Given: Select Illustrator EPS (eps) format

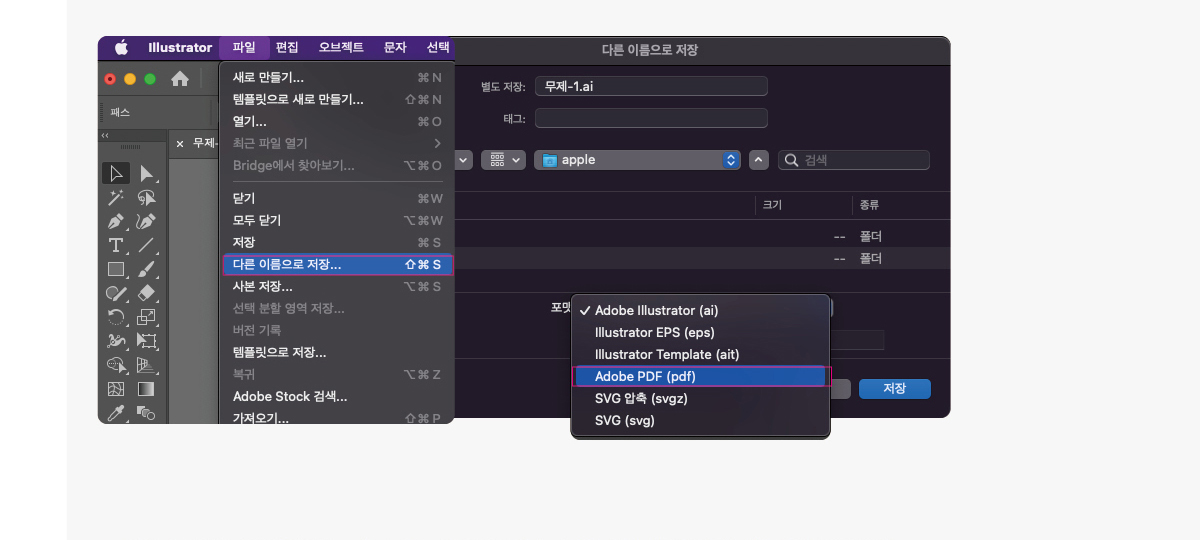Looking at the screenshot, I should pyautogui.click(x=700, y=332).
